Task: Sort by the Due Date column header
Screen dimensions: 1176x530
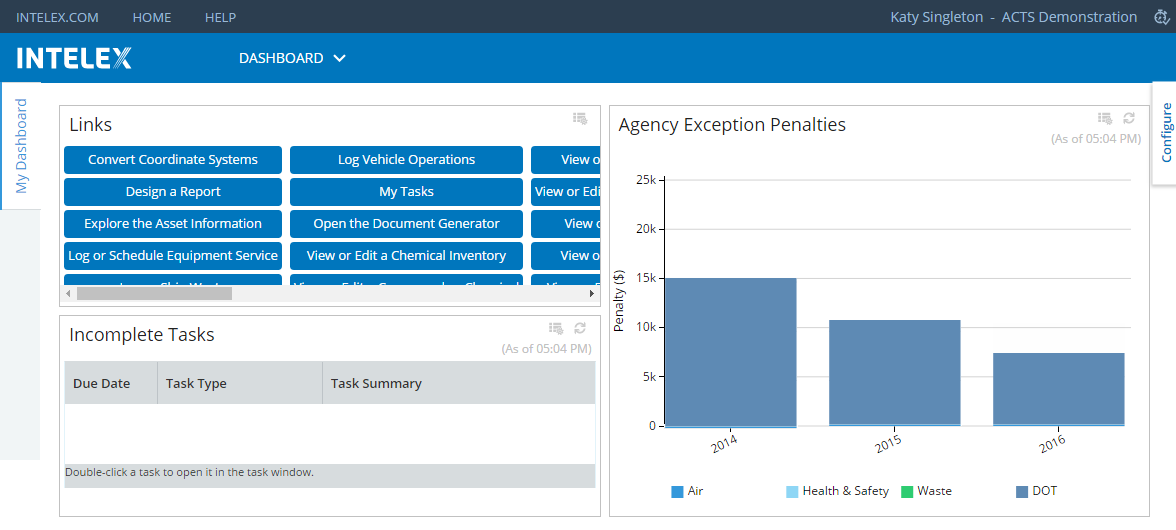Action: click(x=111, y=383)
